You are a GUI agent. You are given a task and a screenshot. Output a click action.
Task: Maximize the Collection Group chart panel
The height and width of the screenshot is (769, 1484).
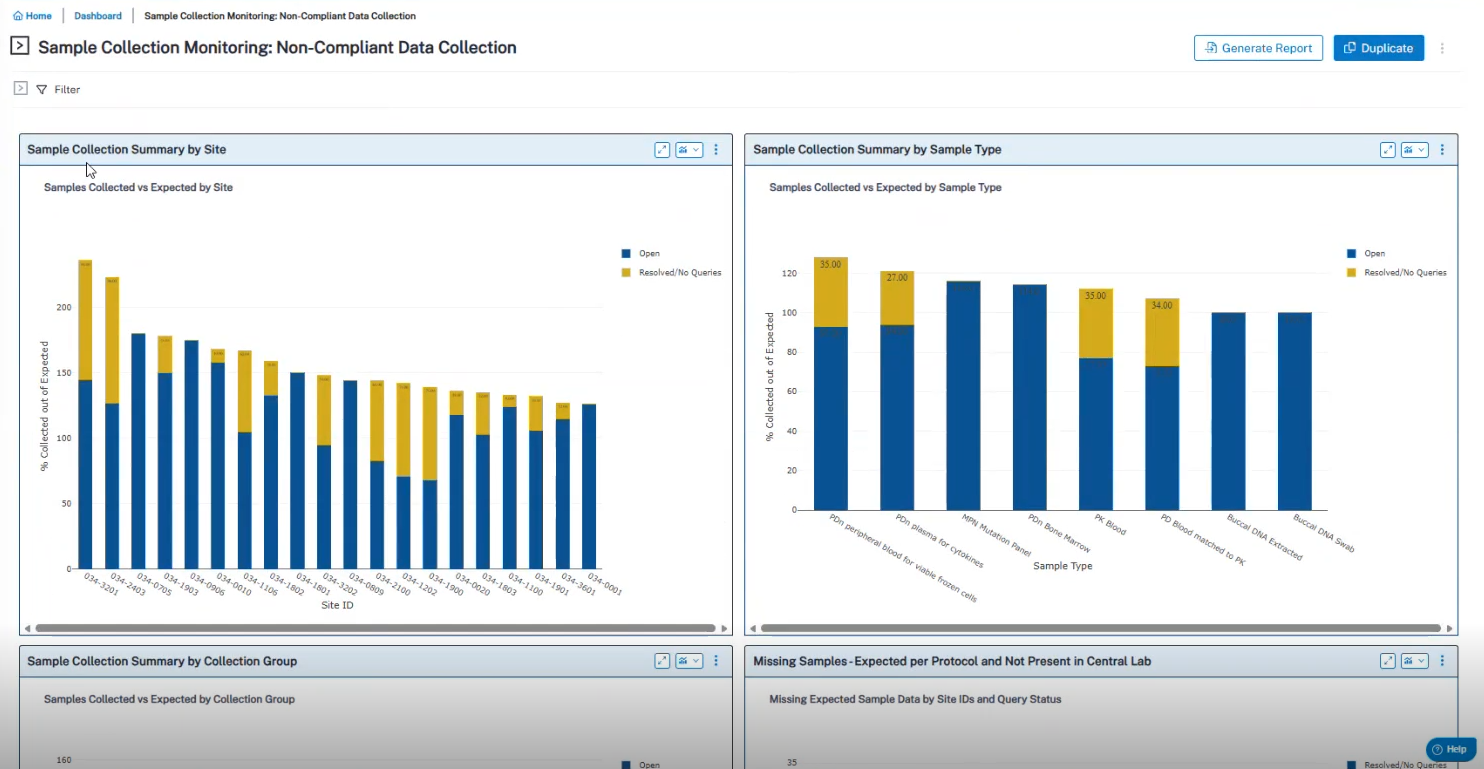[x=661, y=660]
